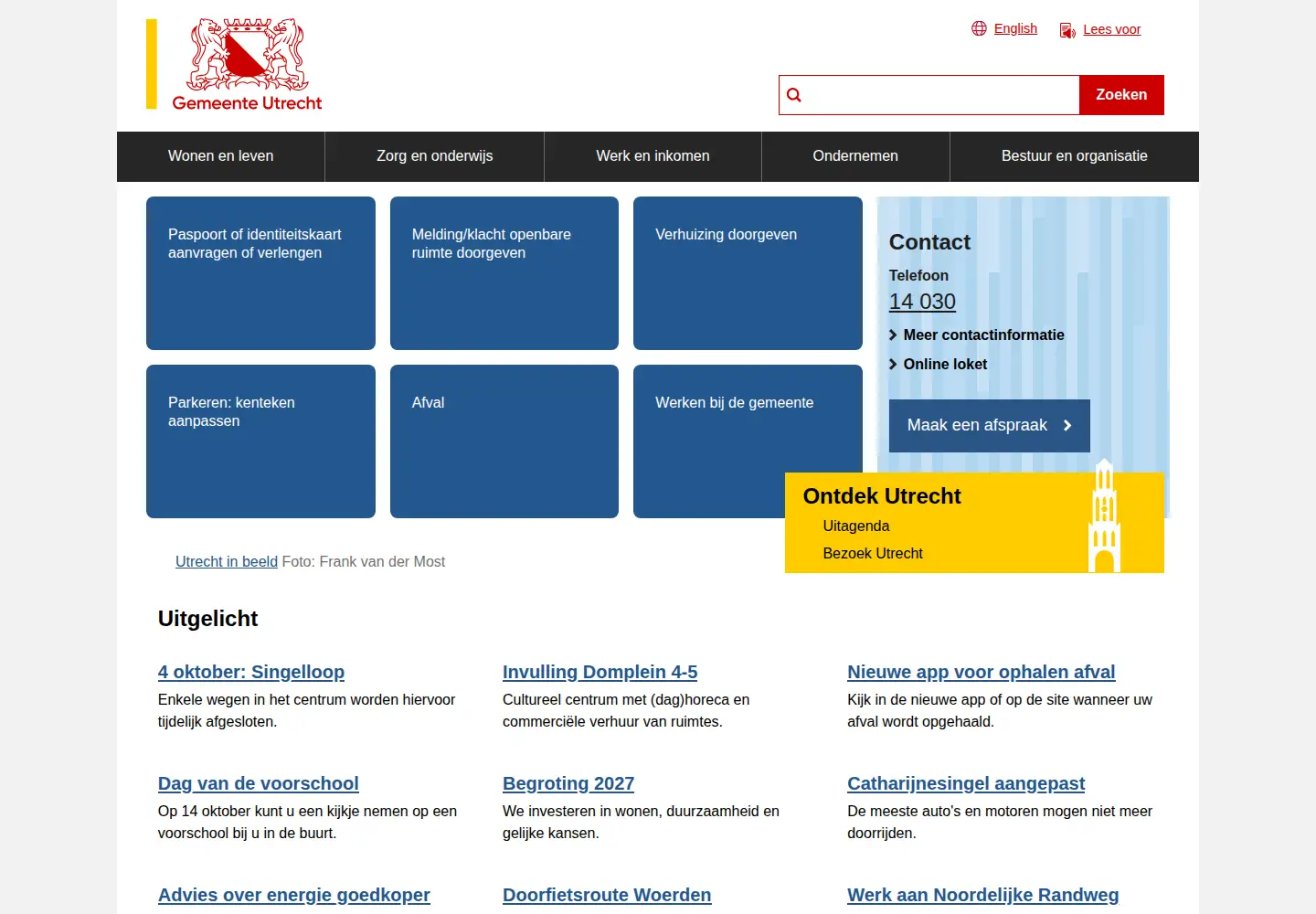The image size is (1316, 914).
Task: Click the white Dom tower illustration
Action: click(x=1105, y=515)
